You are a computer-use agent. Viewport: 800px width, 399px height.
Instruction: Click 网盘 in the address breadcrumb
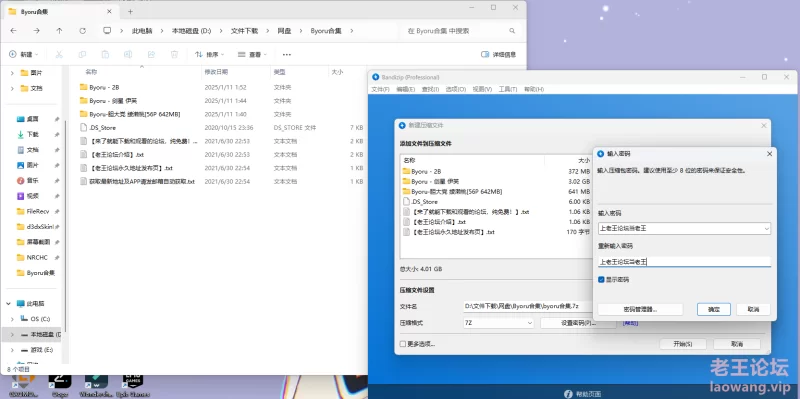coord(284,31)
